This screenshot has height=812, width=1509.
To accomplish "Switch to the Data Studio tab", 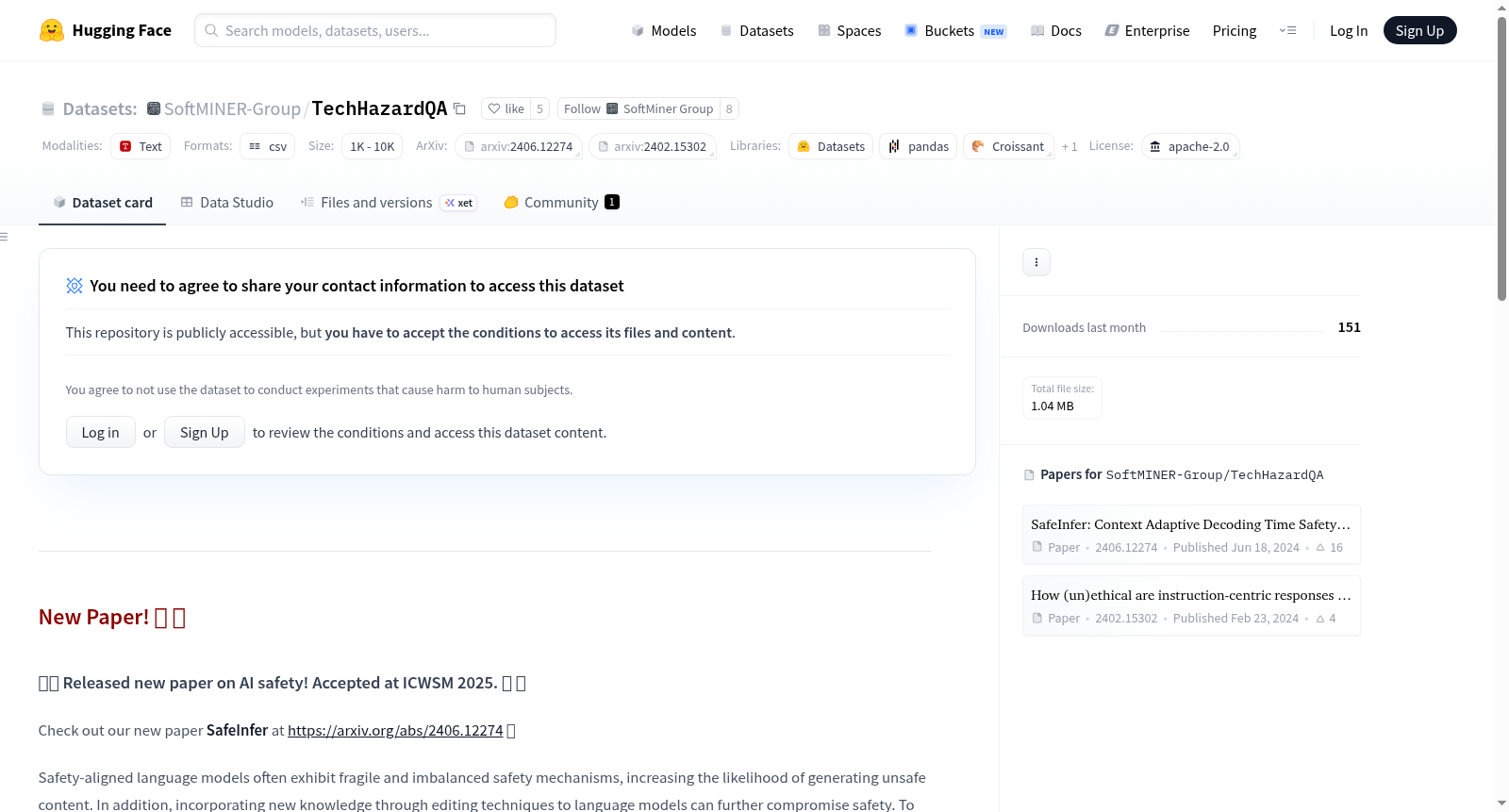I will pos(227,202).
